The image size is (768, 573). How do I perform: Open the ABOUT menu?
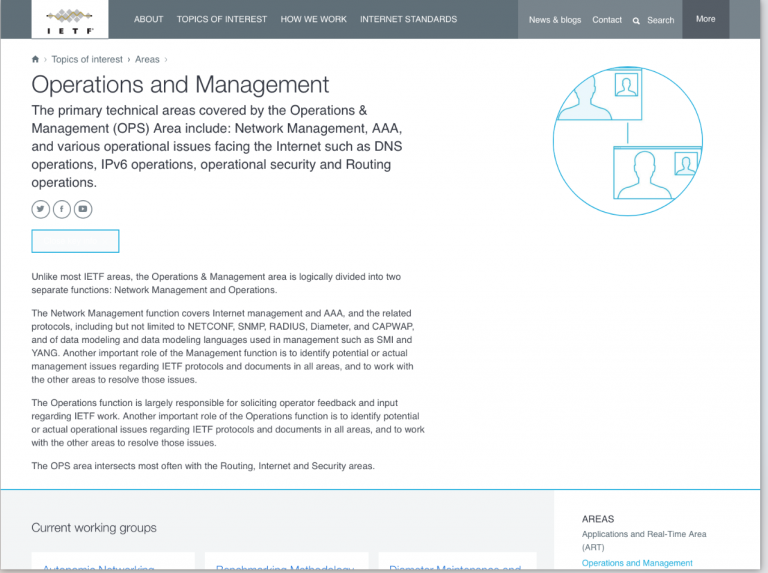click(x=148, y=19)
